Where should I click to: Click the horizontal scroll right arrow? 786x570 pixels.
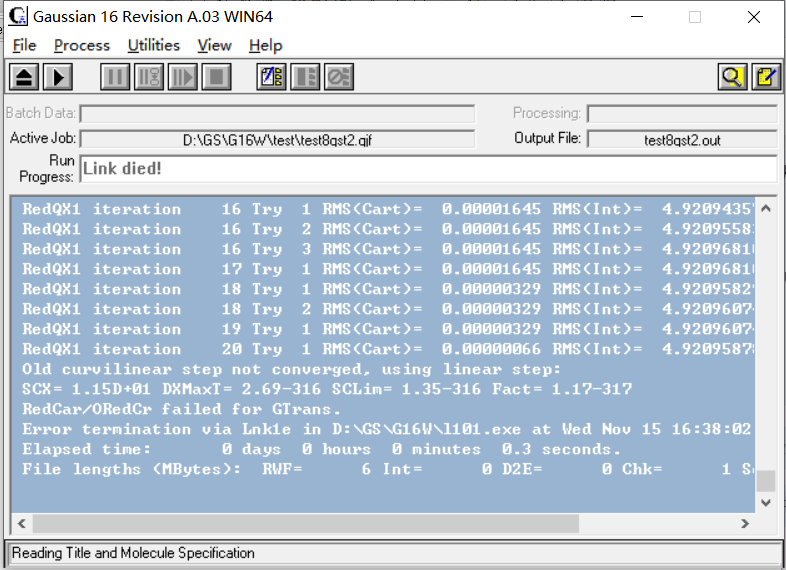[x=745, y=523]
